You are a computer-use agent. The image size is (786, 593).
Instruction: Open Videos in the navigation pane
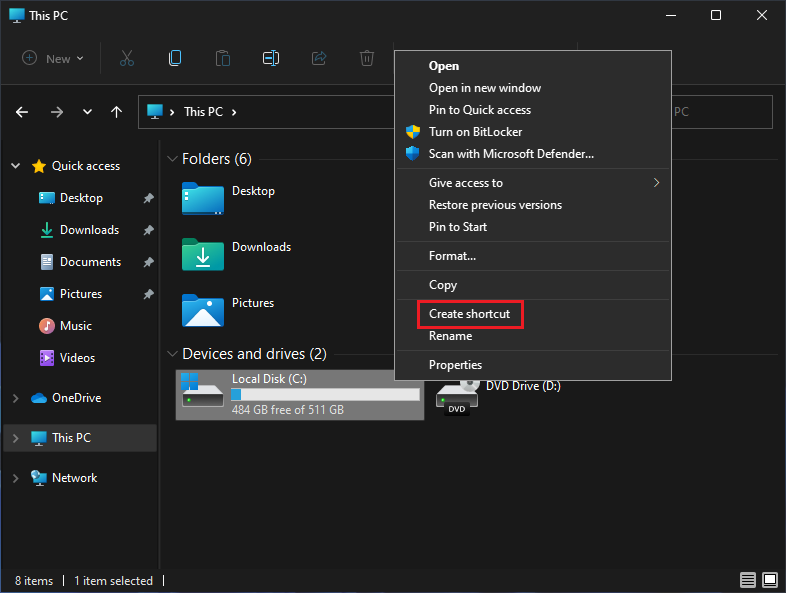click(77, 358)
